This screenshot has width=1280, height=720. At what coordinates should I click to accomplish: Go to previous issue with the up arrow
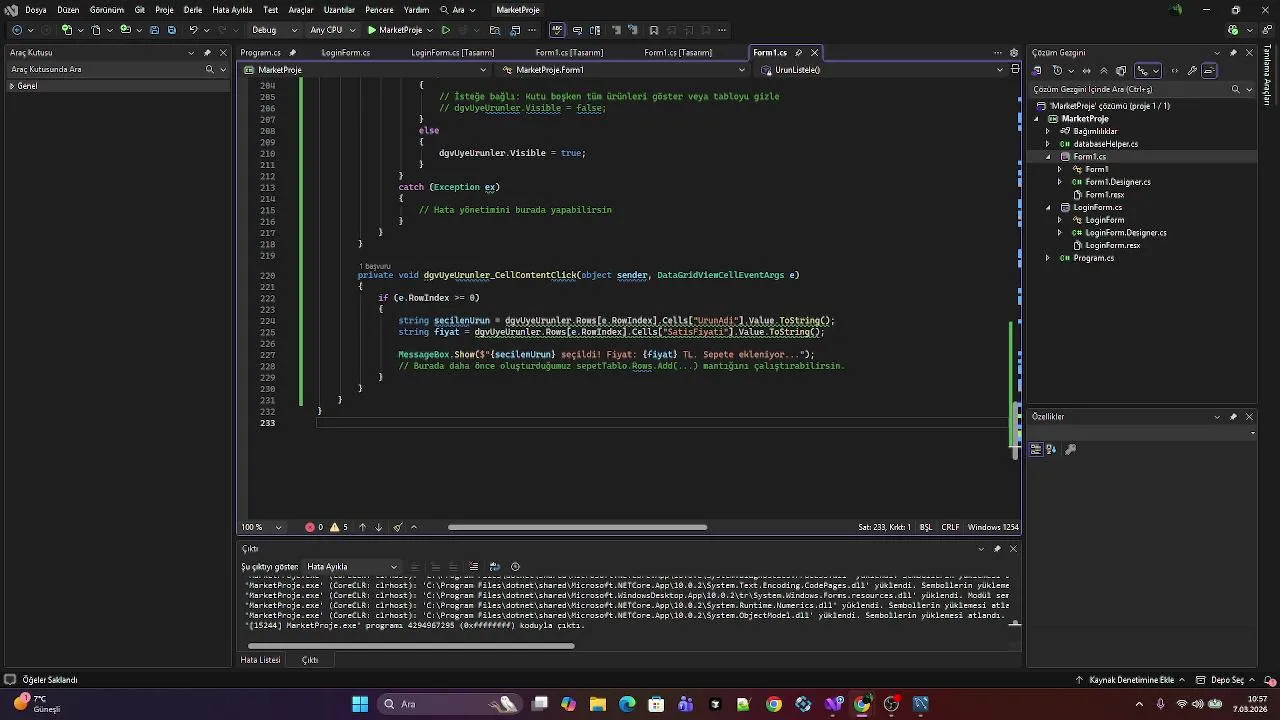click(x=362, y=527)
